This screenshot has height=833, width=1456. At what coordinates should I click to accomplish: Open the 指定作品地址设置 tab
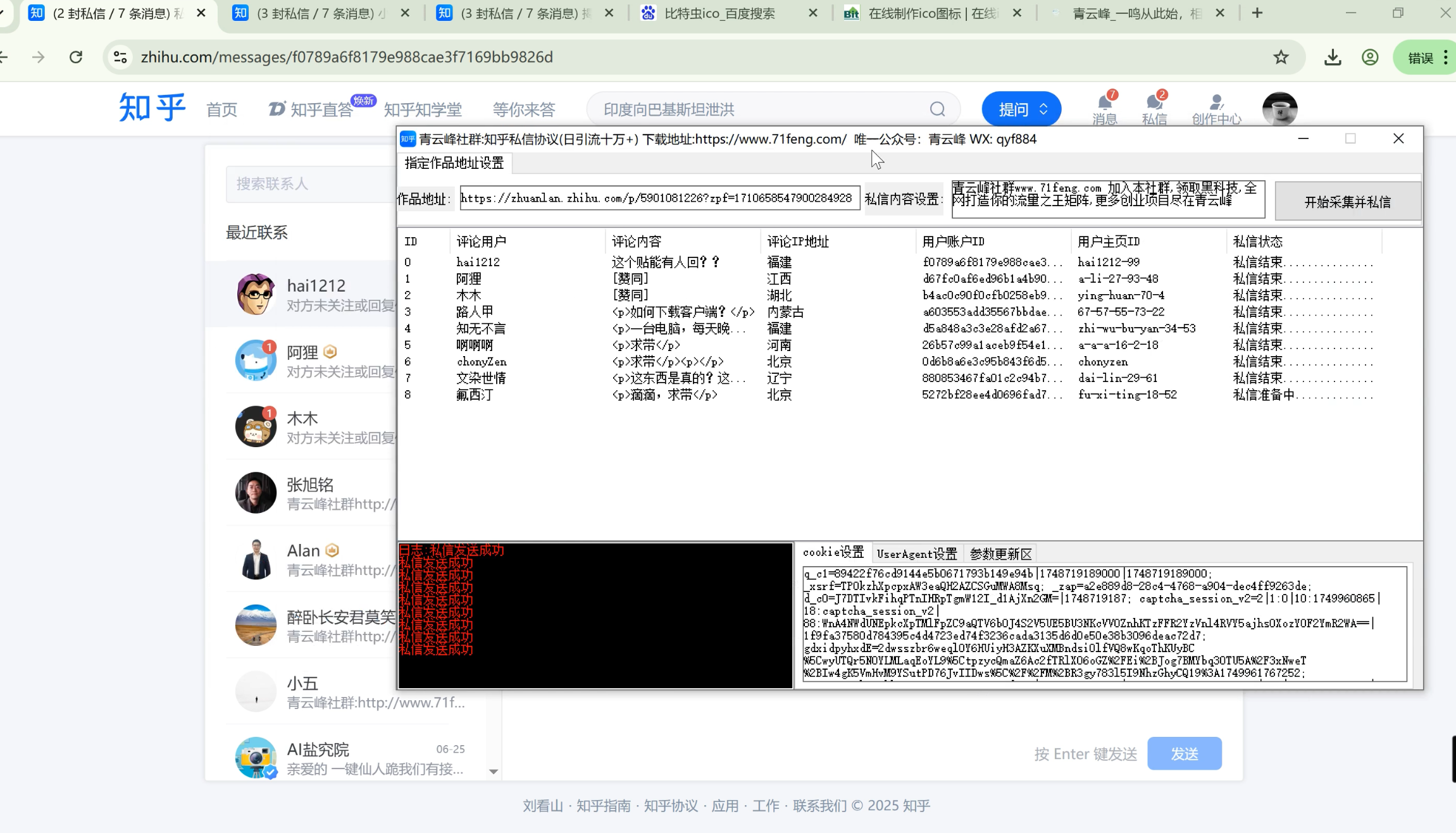(x=454, y=163)
